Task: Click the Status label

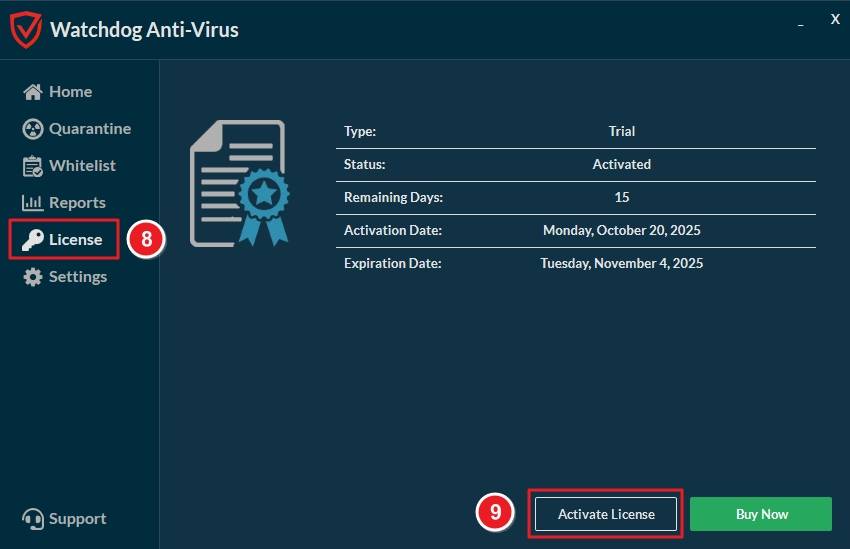Action: click(x=364, y=164)
